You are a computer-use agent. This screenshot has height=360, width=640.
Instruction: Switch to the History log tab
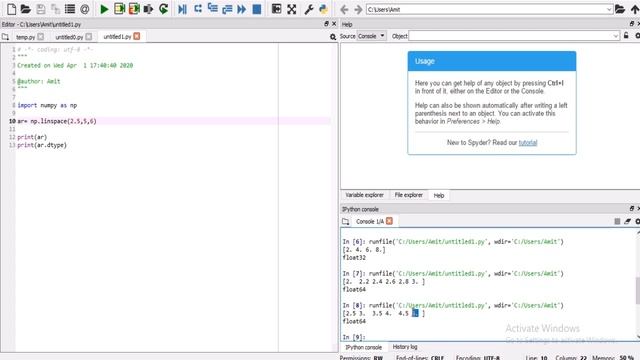click(404, 347)
